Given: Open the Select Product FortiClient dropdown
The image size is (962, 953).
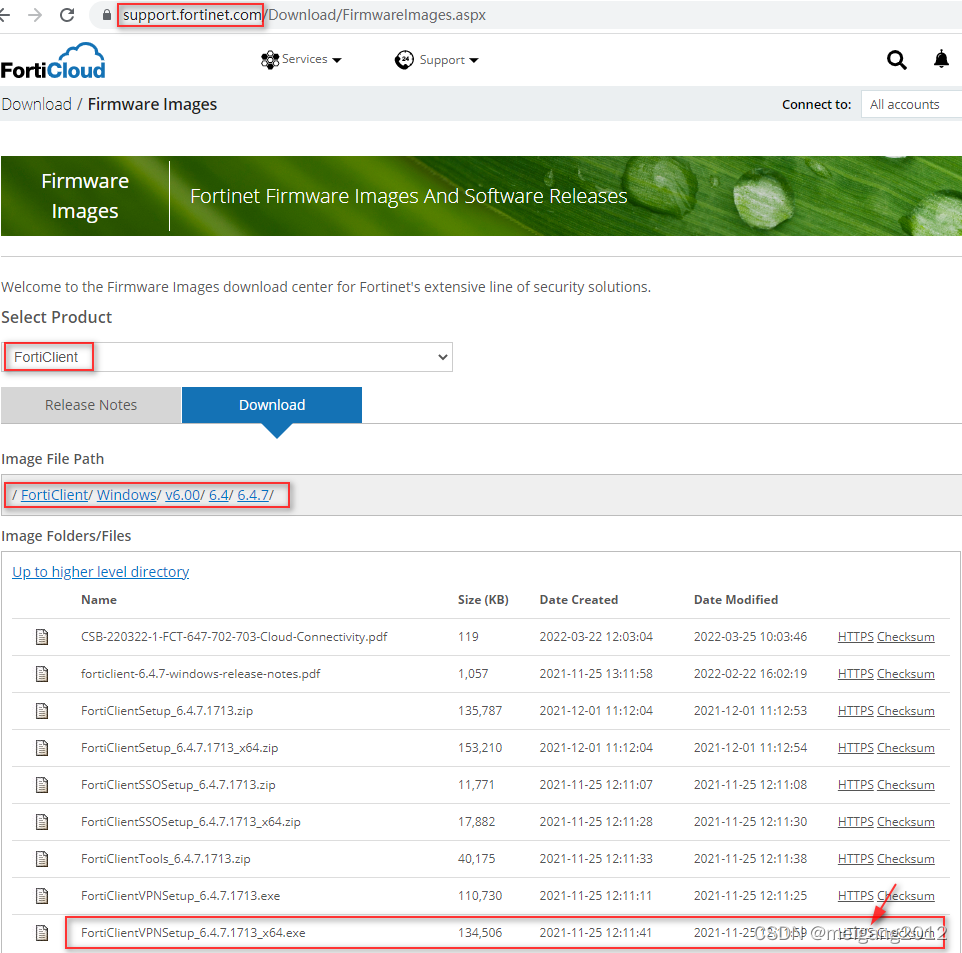Looking at the screenshot, I should 227,357.
